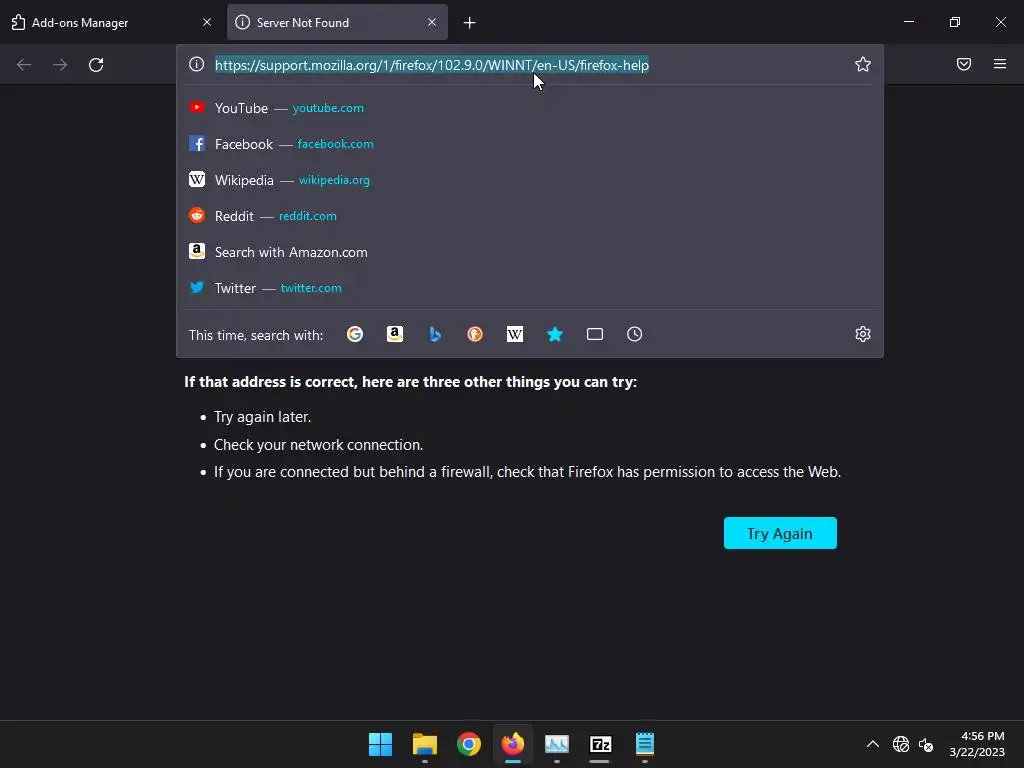The height and width of the screenshot is (768, 1024).
Task: Open Notepad from taskbar
Action: [645, 744]
